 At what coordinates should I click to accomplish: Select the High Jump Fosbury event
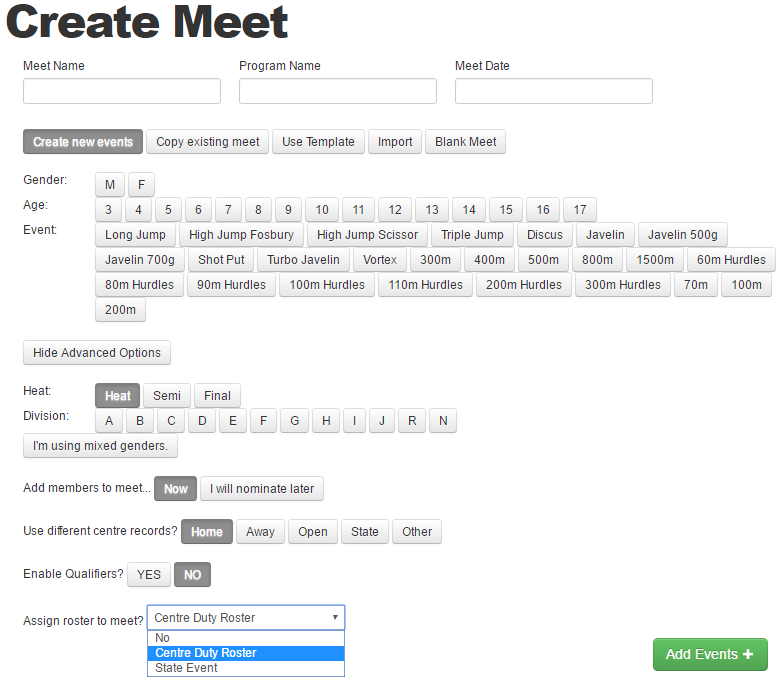point(241,235)
